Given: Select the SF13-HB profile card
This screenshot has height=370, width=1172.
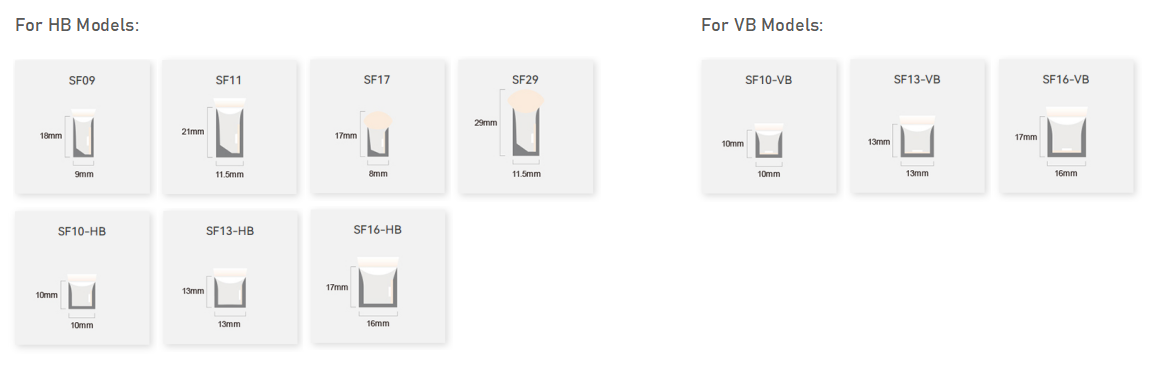Looking at the screenshot, I should tap(229, 278).
